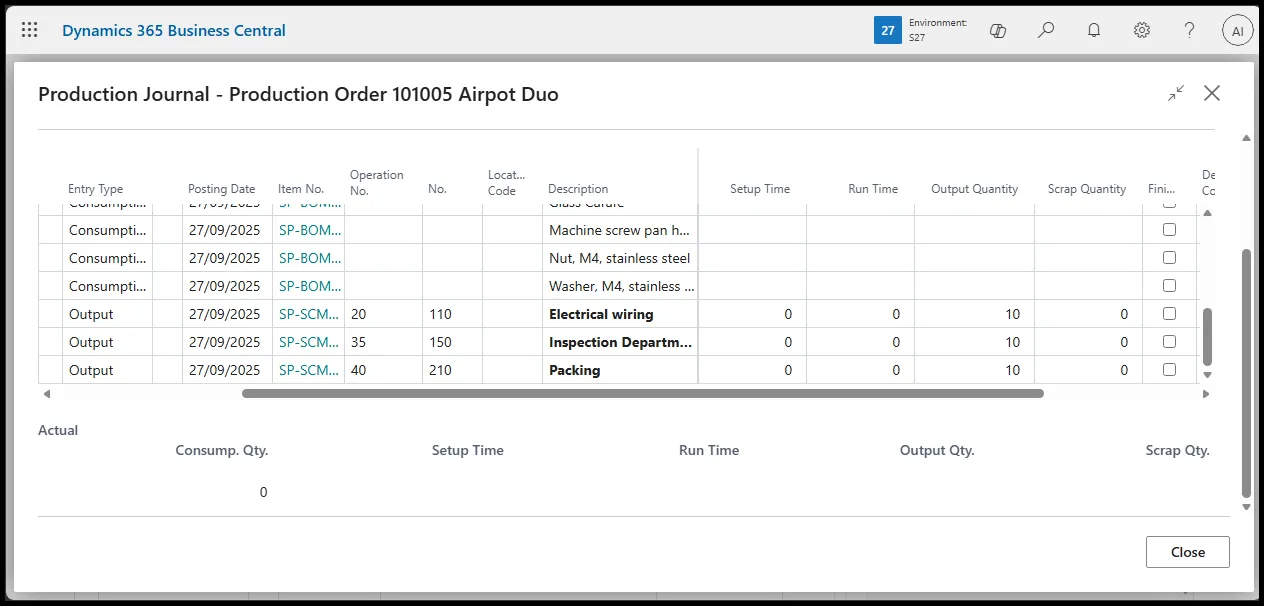
Task: Click grid scroll down arrow
Action: click(x=1207, y=375)
